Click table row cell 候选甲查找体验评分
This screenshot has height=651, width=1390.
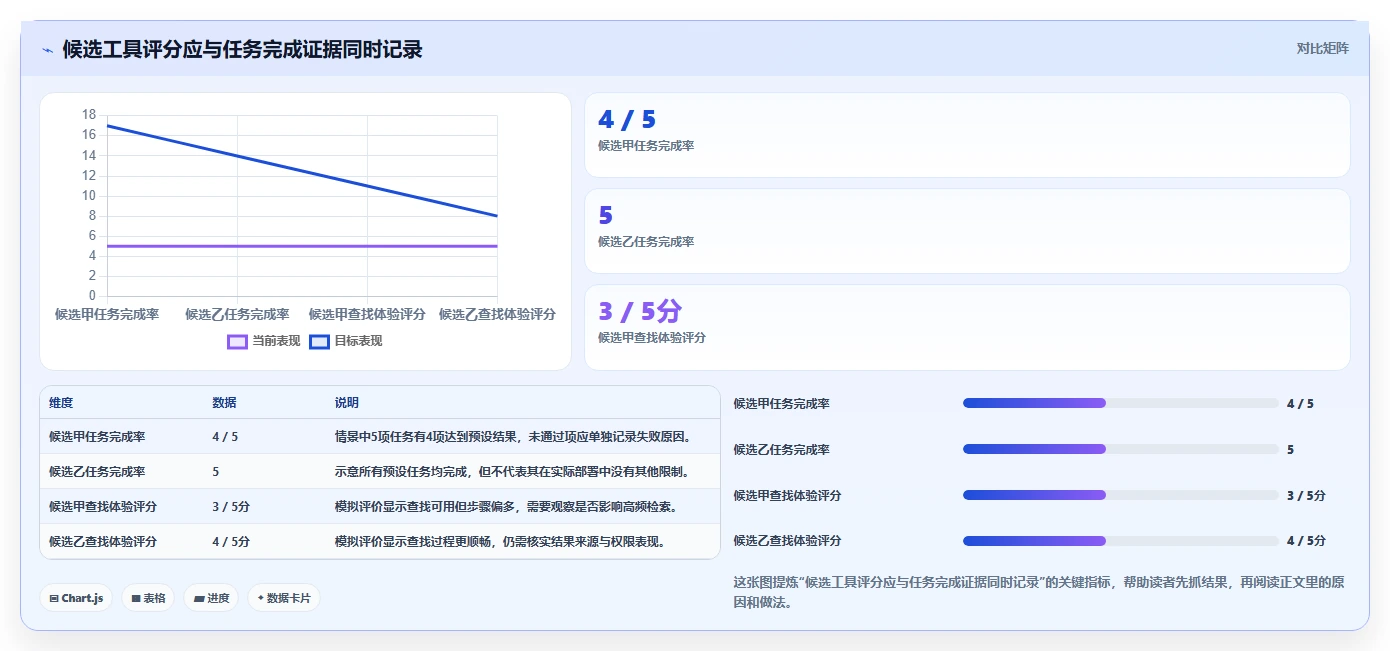103,507
